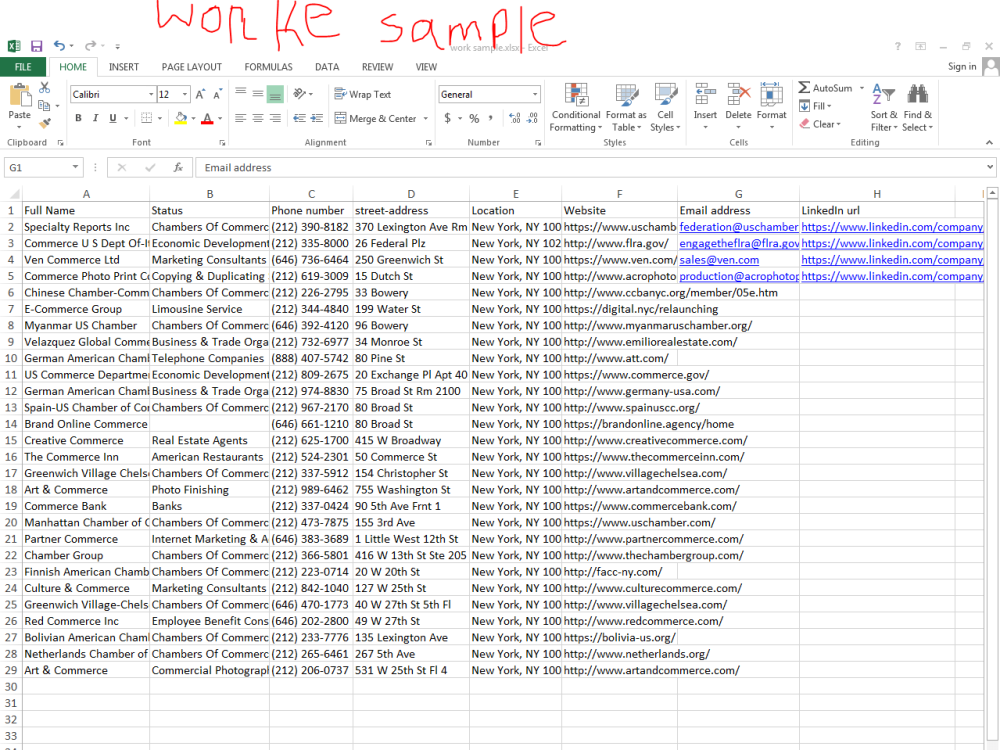Activate the Format Painter brush
This screenshot has height=750, width=1000.
tap(45, 122)
